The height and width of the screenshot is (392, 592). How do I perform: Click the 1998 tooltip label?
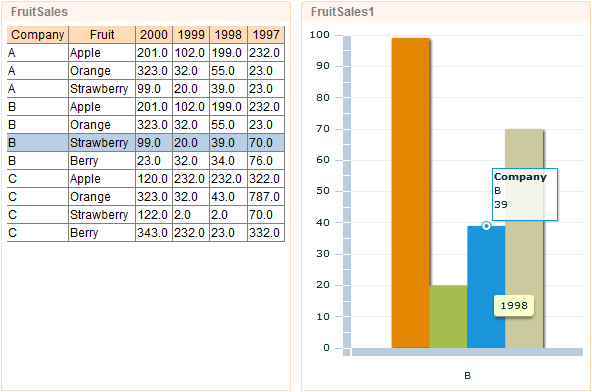(514, 306)
